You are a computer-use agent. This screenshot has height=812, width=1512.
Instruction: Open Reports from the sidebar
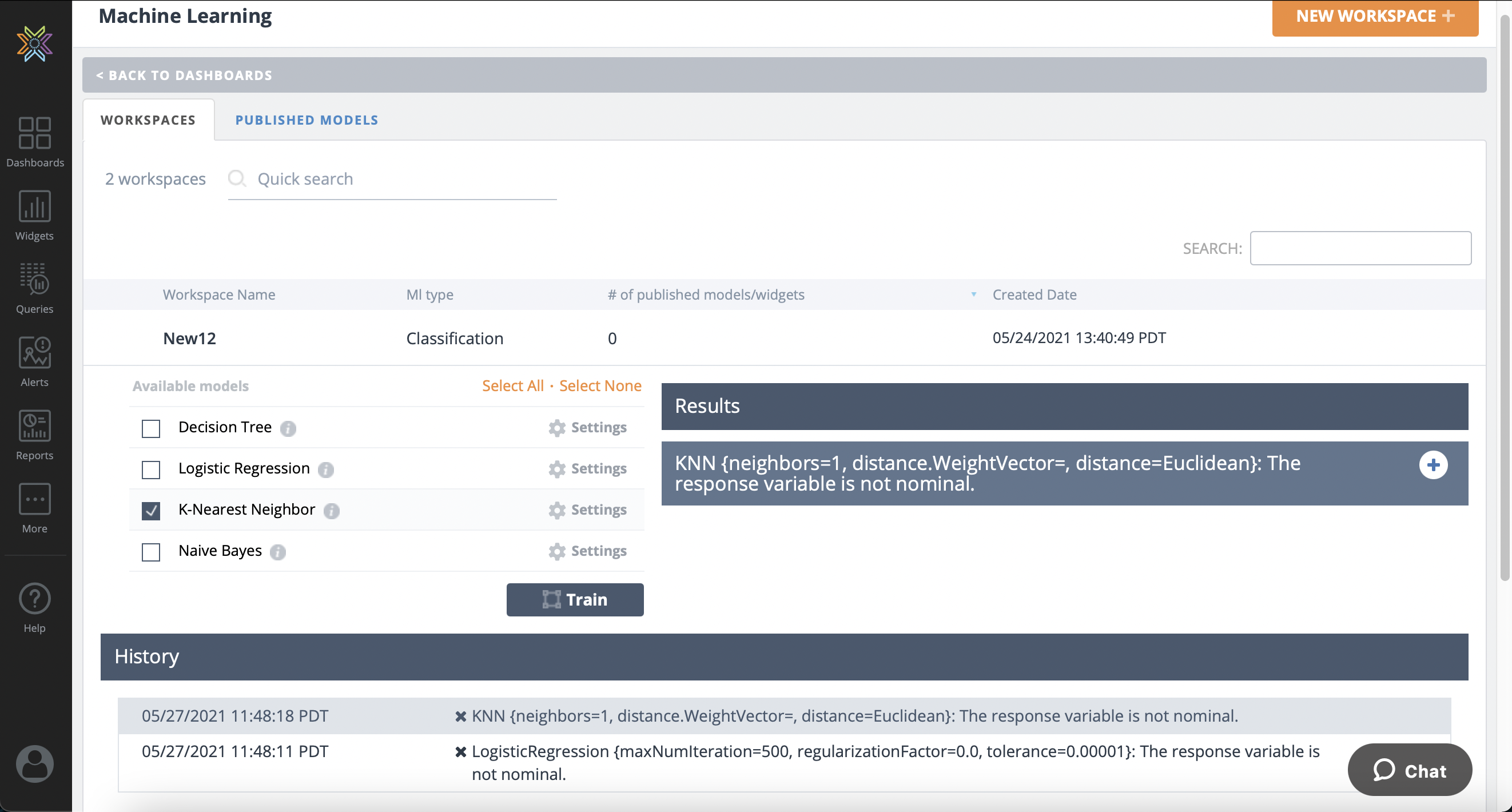tap(35, 435)
